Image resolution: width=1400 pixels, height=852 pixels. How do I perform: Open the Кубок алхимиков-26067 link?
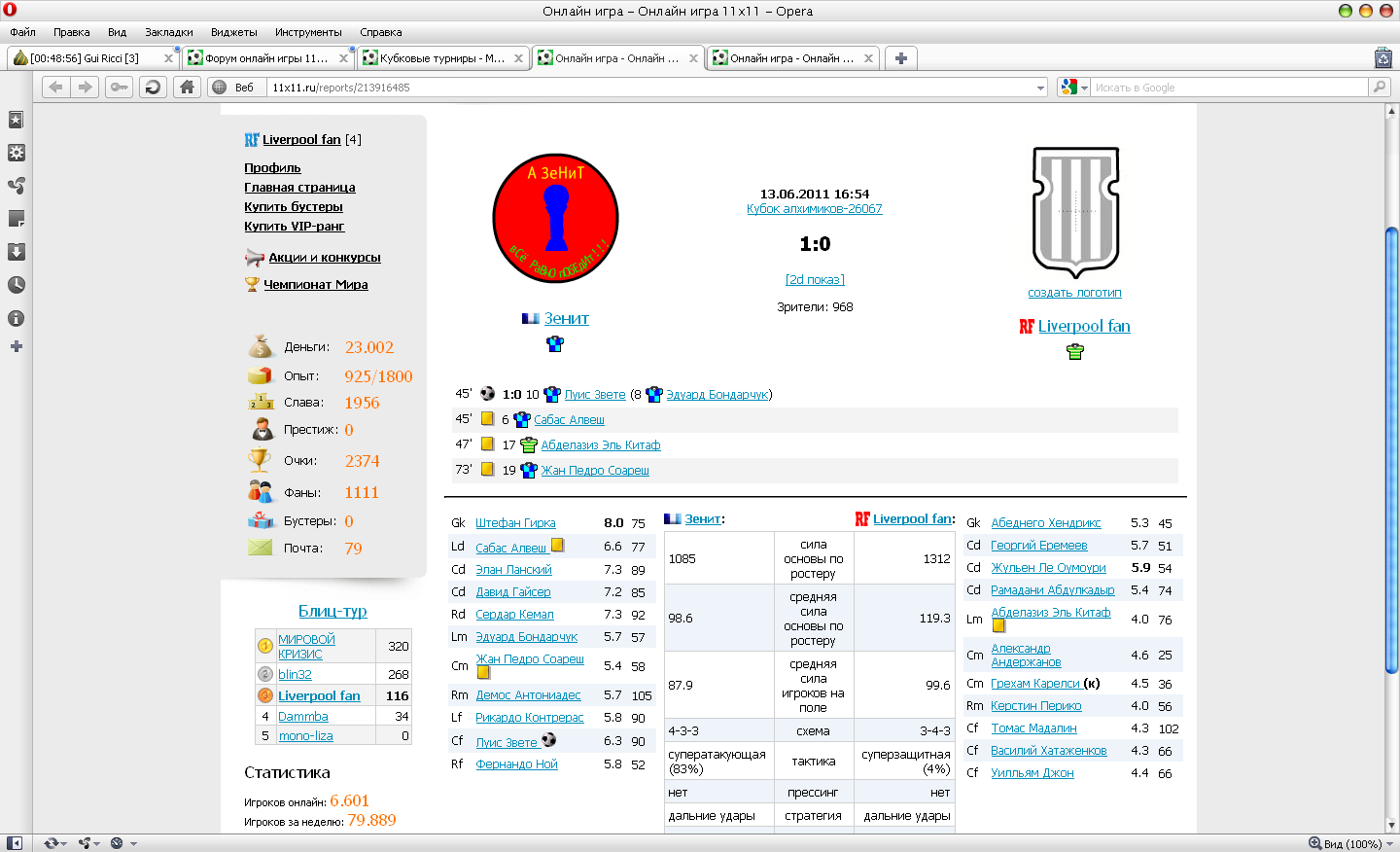click(814, 209)
